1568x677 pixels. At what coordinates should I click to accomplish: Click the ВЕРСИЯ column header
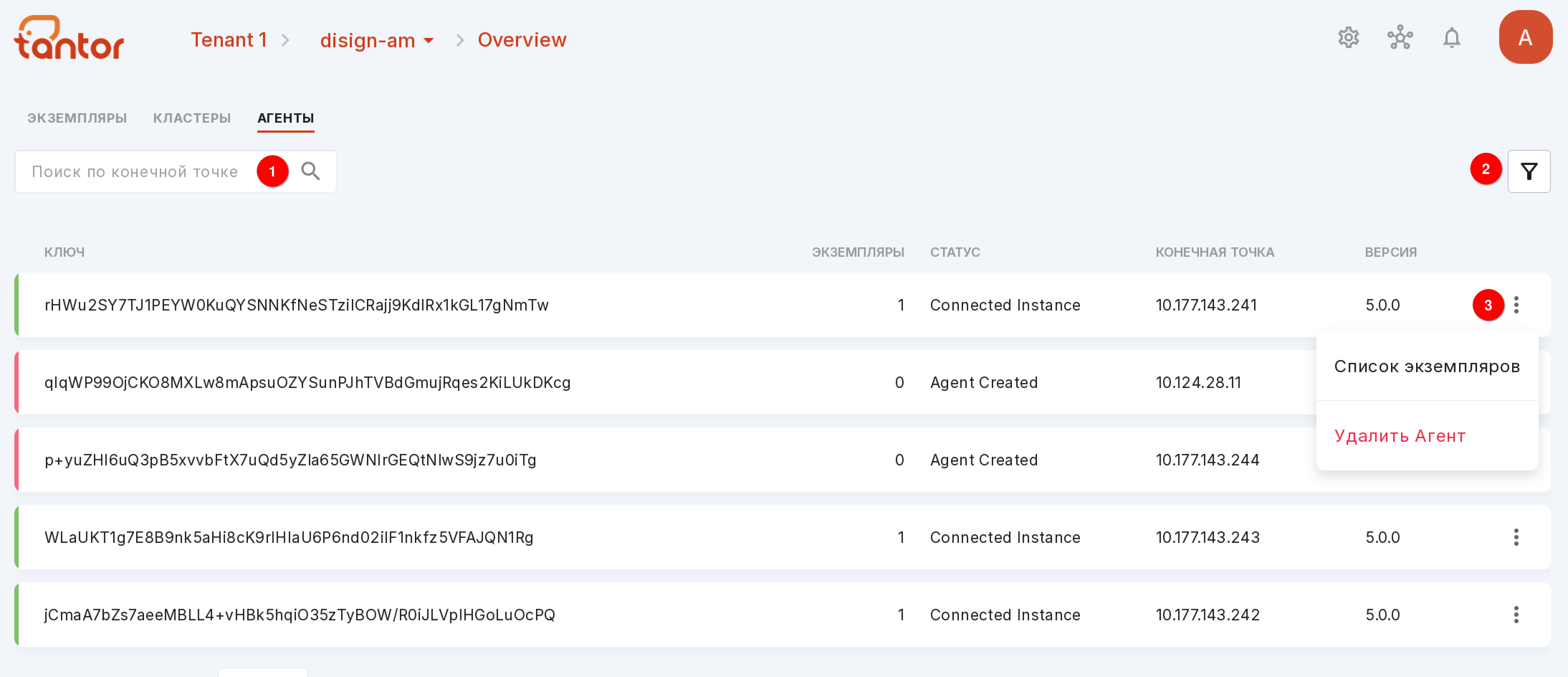pyautogui.click(x=1390, y=252)
